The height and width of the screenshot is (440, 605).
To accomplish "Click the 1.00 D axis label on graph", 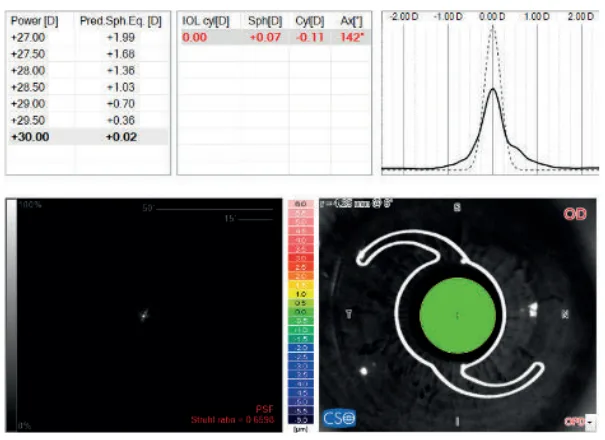I will (x=537, y=17).
